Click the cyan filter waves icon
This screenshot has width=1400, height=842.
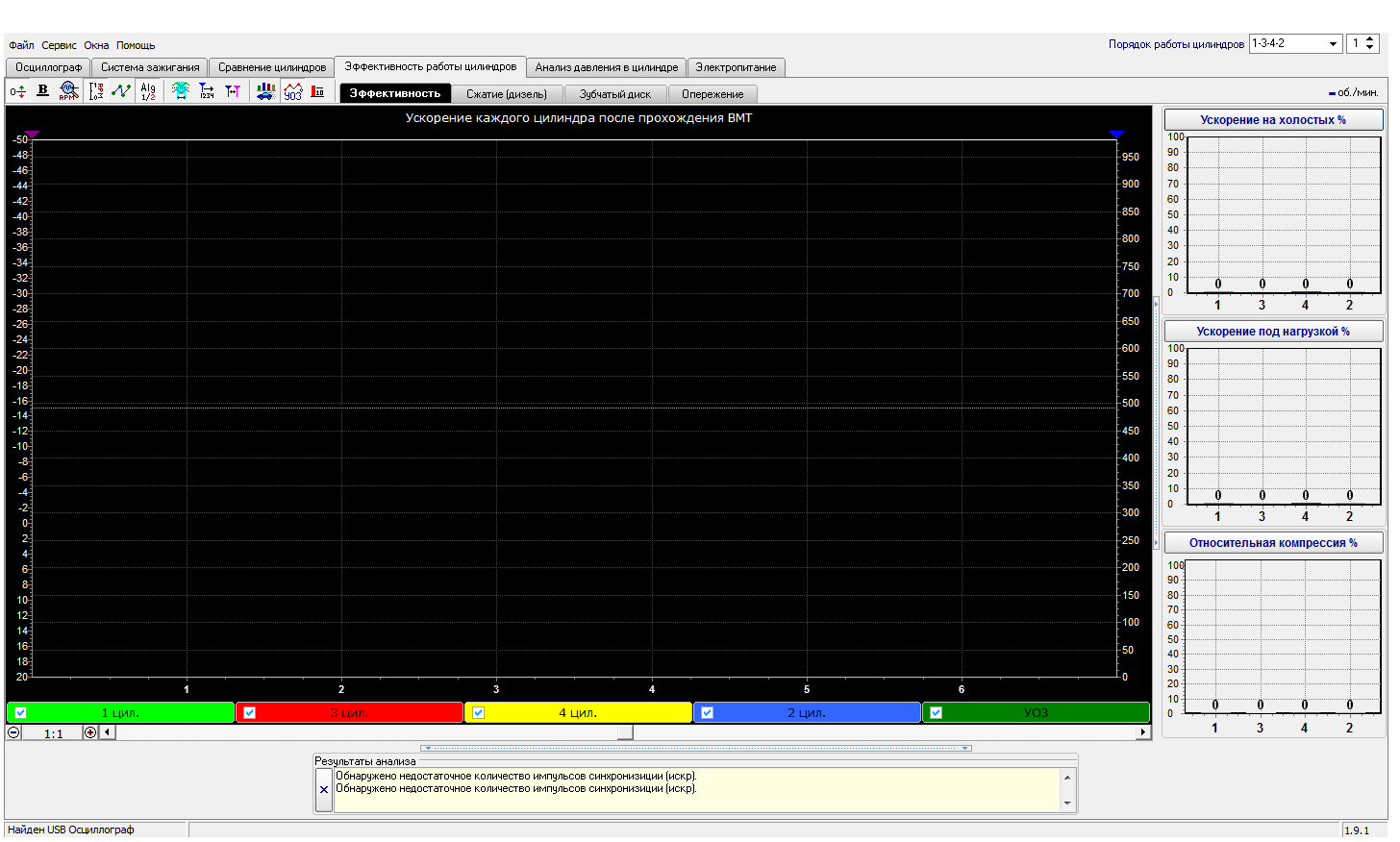180,91
